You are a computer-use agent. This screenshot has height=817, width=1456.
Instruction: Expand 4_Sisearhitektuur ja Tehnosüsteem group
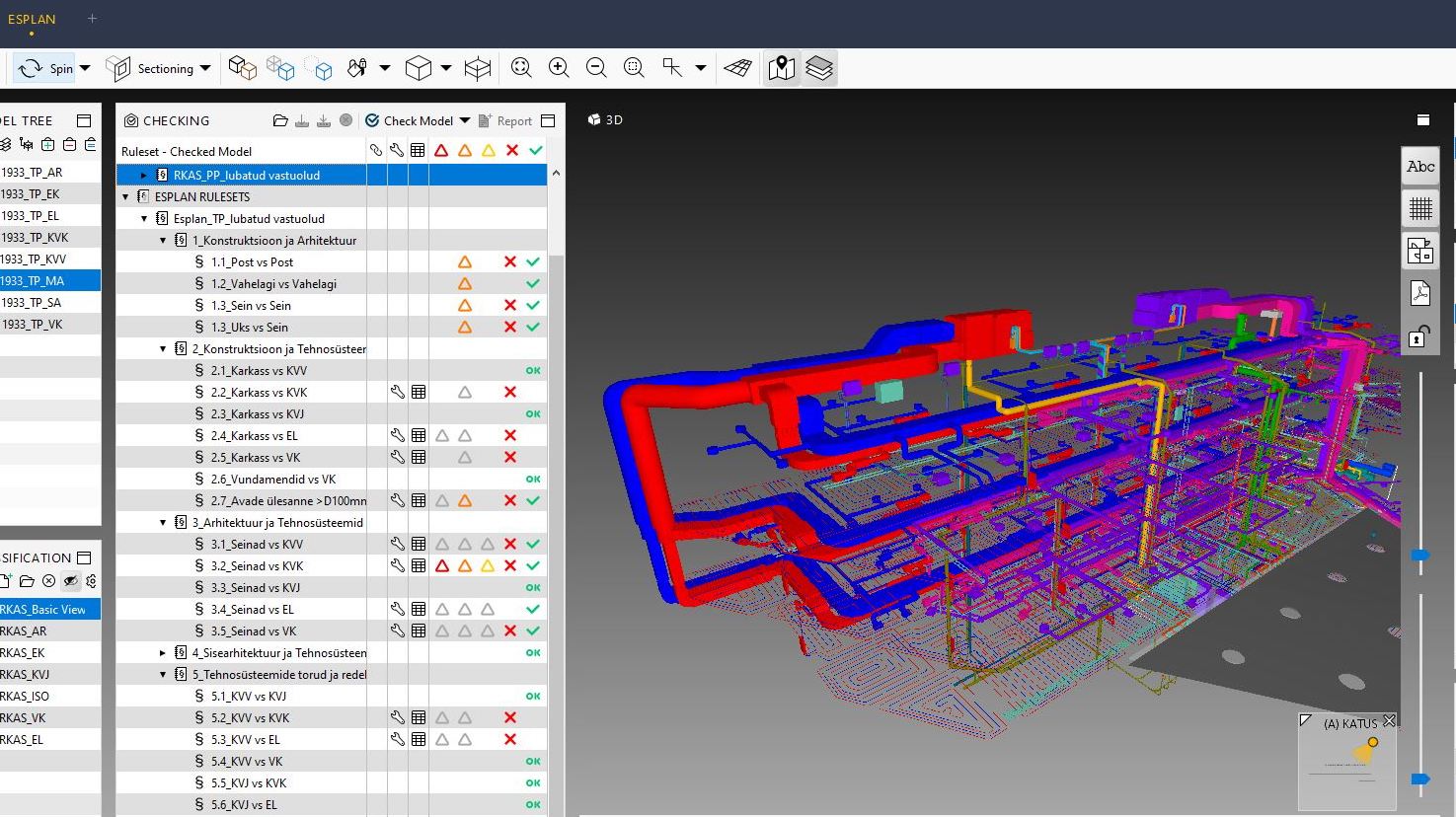pos(163,653)
